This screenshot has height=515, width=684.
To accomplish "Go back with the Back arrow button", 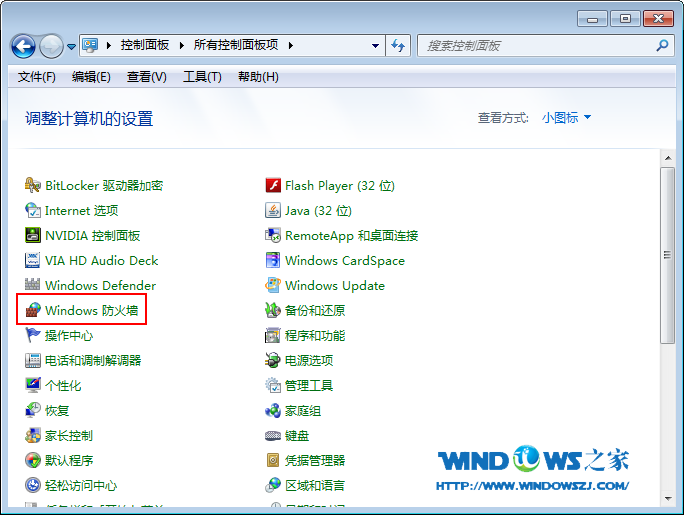I will (x=24, y=46).
